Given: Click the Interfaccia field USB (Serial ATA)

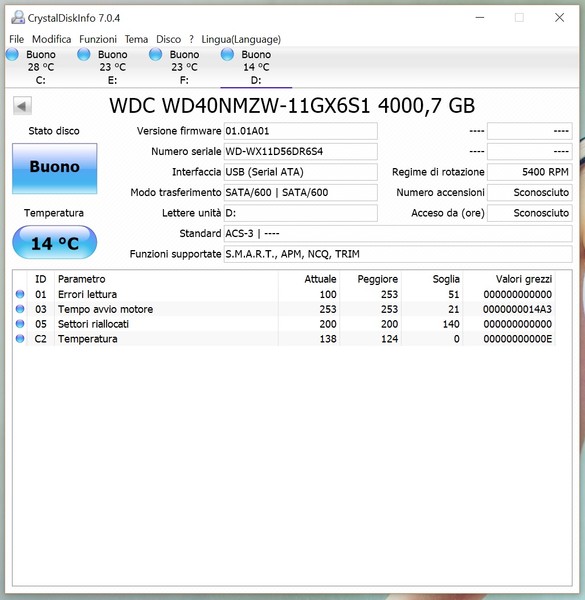Looking at the screenshot, I should 300,172.
